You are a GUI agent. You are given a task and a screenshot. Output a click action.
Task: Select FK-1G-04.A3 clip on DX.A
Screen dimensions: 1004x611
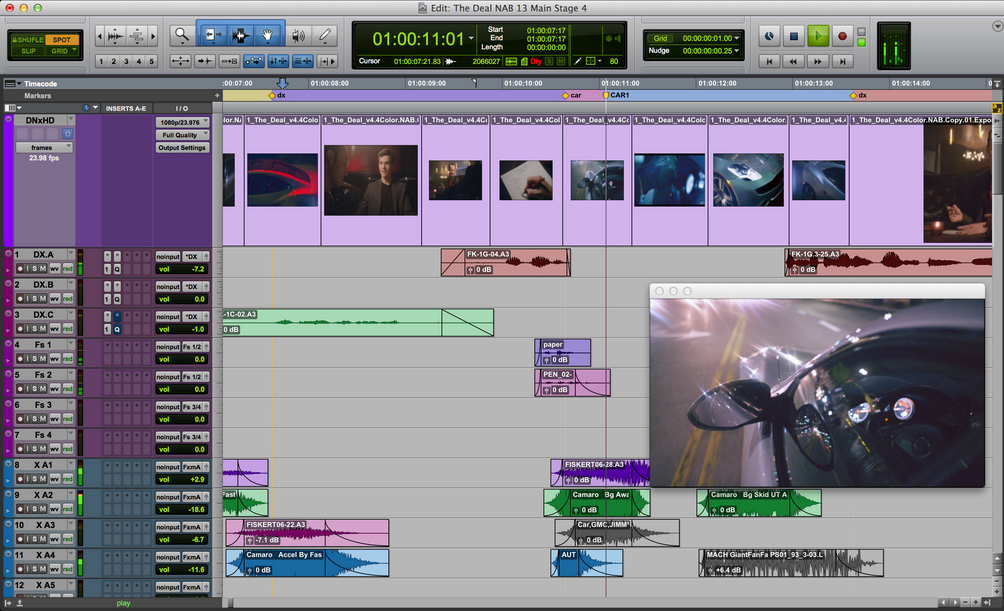click(505, 263)
